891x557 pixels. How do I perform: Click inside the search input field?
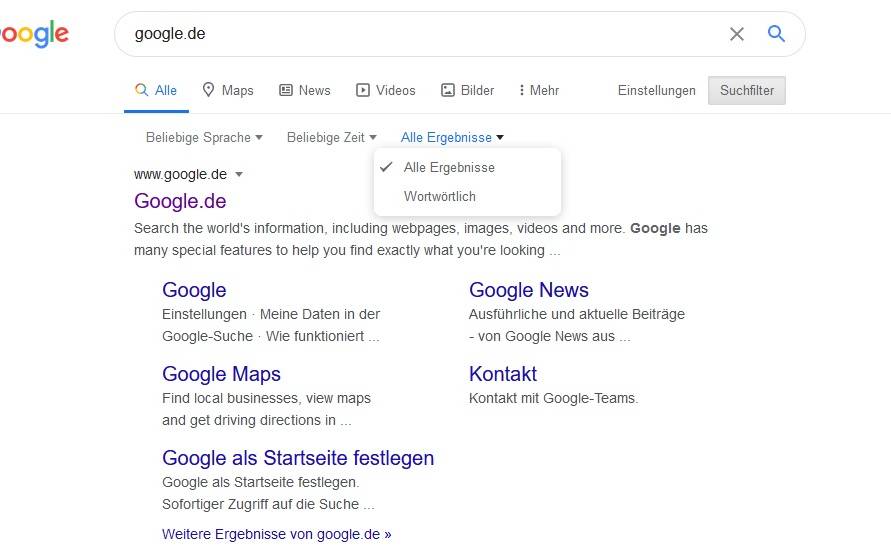pos(420,34)
